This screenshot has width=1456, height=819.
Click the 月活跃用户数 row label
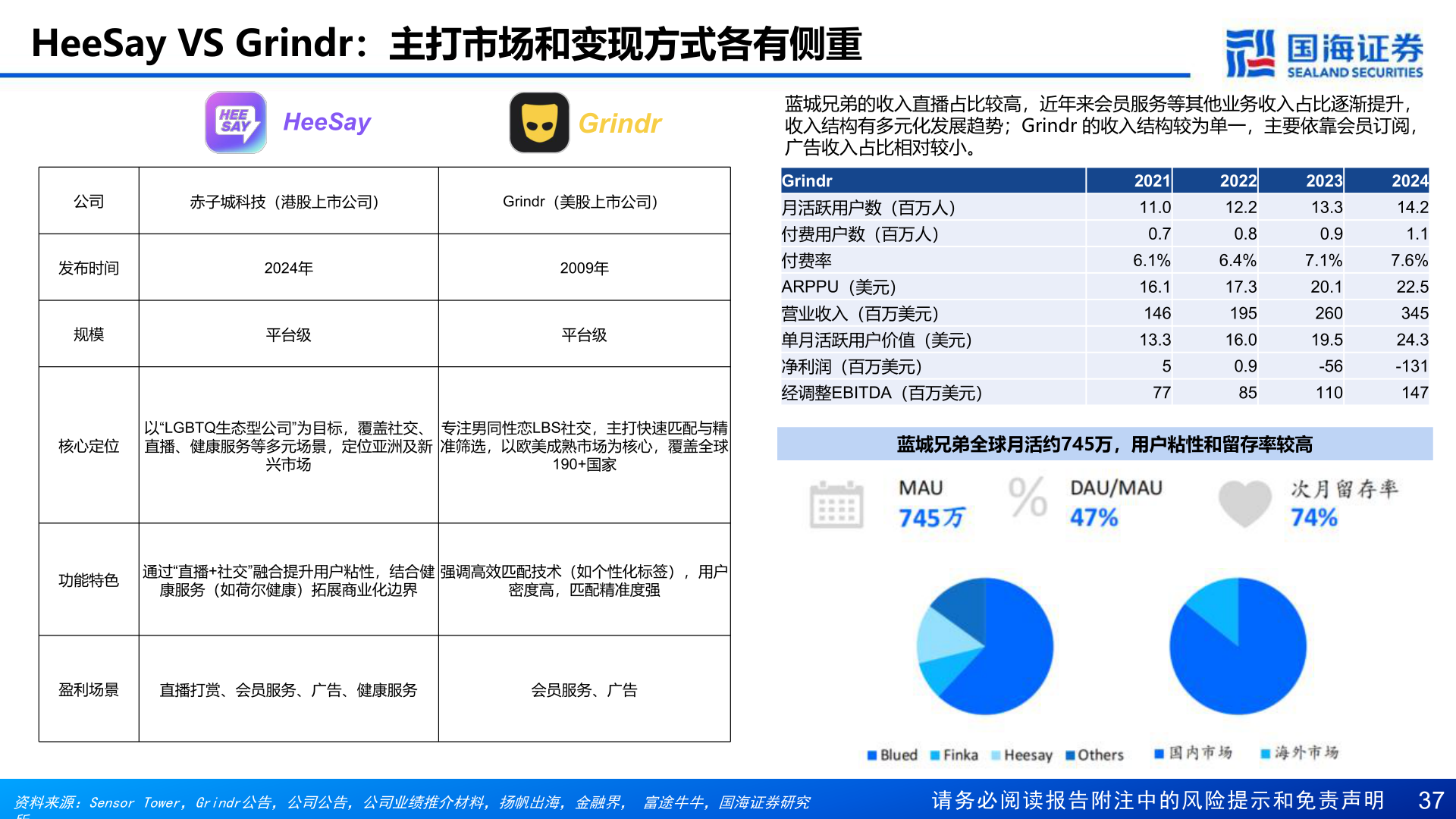tap(868, 207)
